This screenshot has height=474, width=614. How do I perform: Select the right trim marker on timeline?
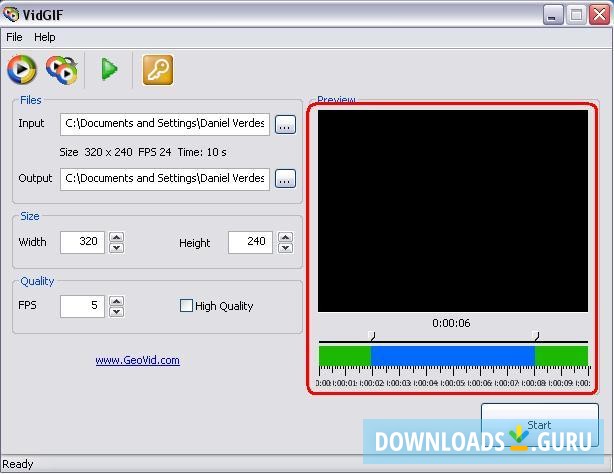536,336
